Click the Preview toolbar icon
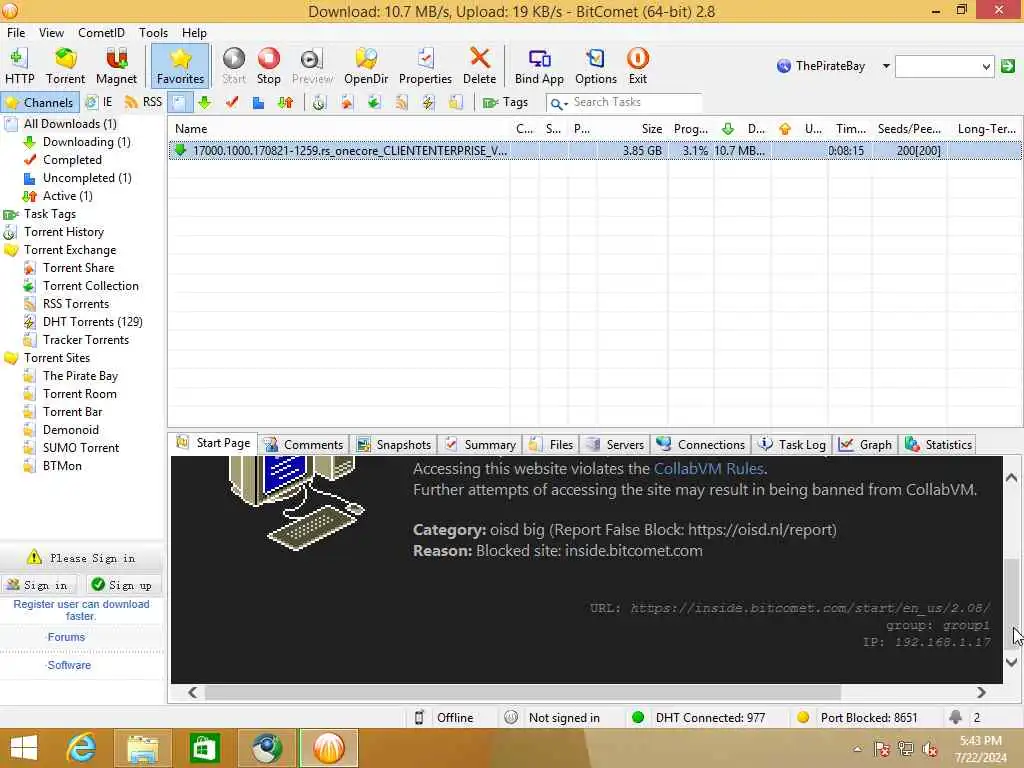 click(x=312, y=65)
